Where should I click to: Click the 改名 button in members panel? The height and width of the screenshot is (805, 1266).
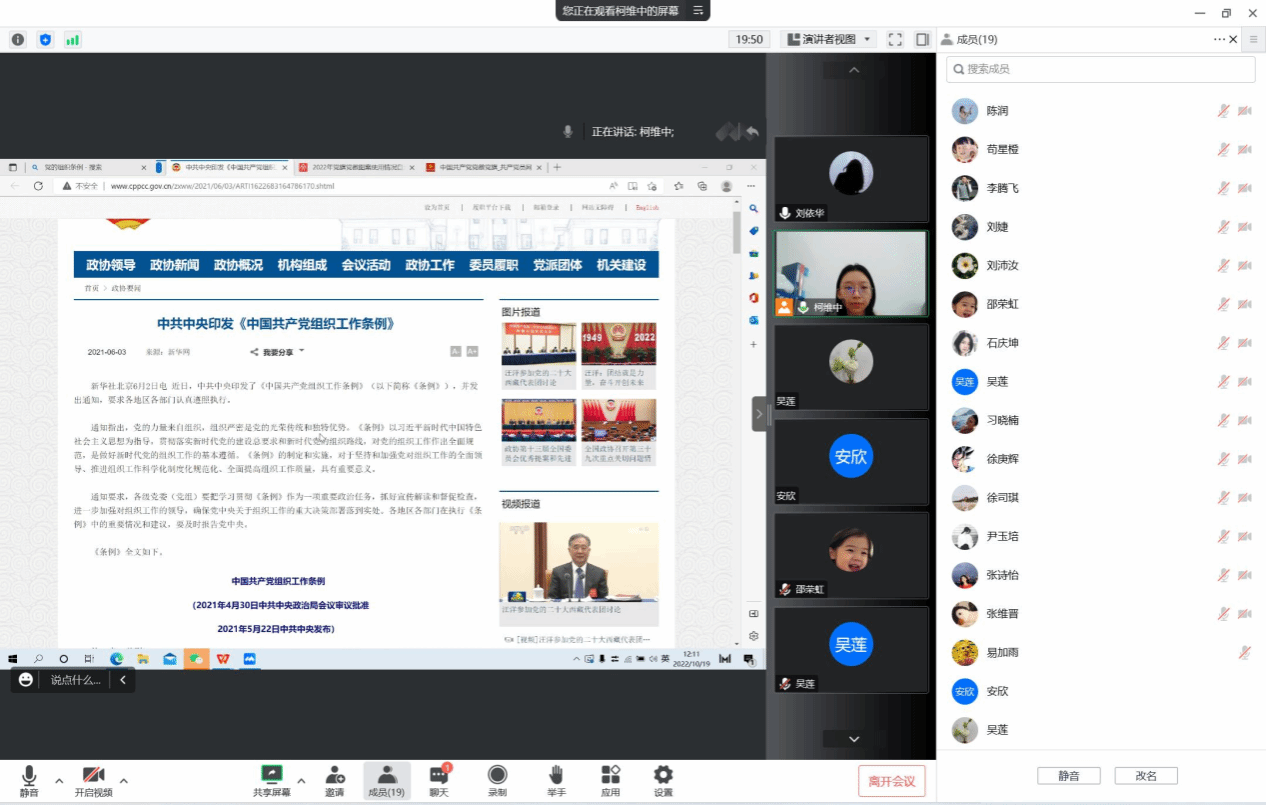tap(1146, 776)
